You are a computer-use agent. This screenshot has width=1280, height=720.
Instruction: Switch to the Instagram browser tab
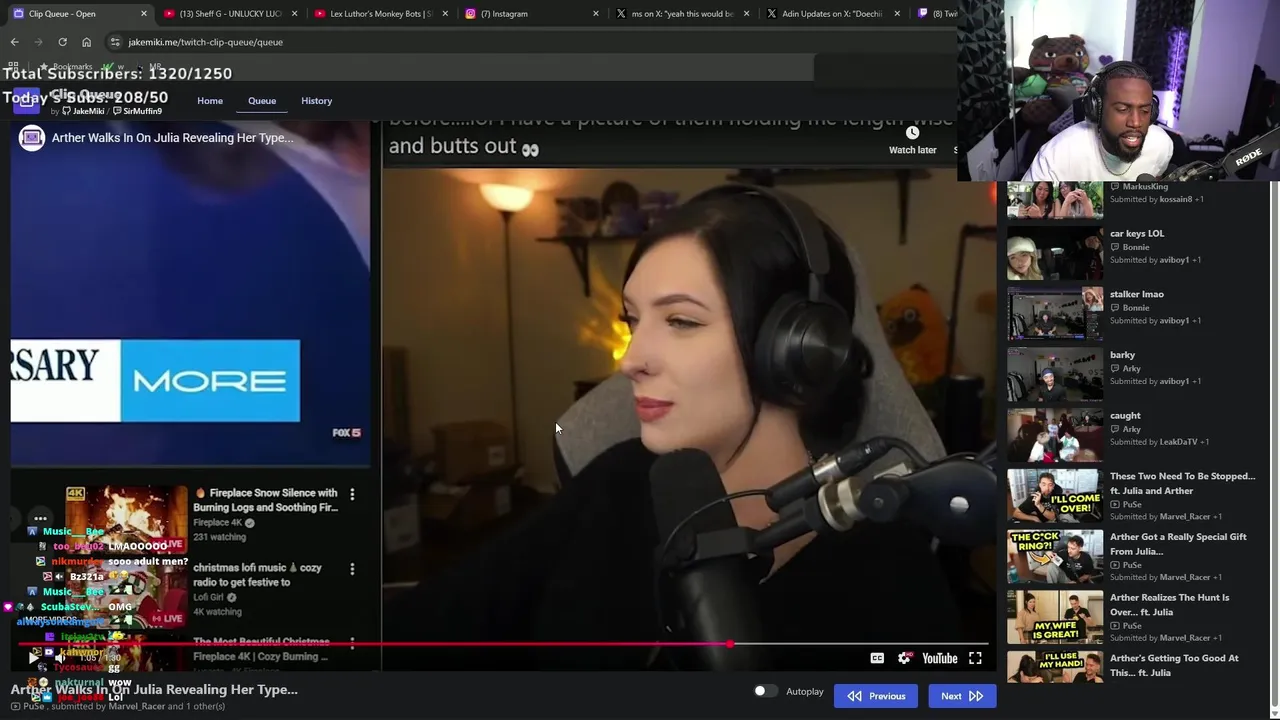(530, 14)
